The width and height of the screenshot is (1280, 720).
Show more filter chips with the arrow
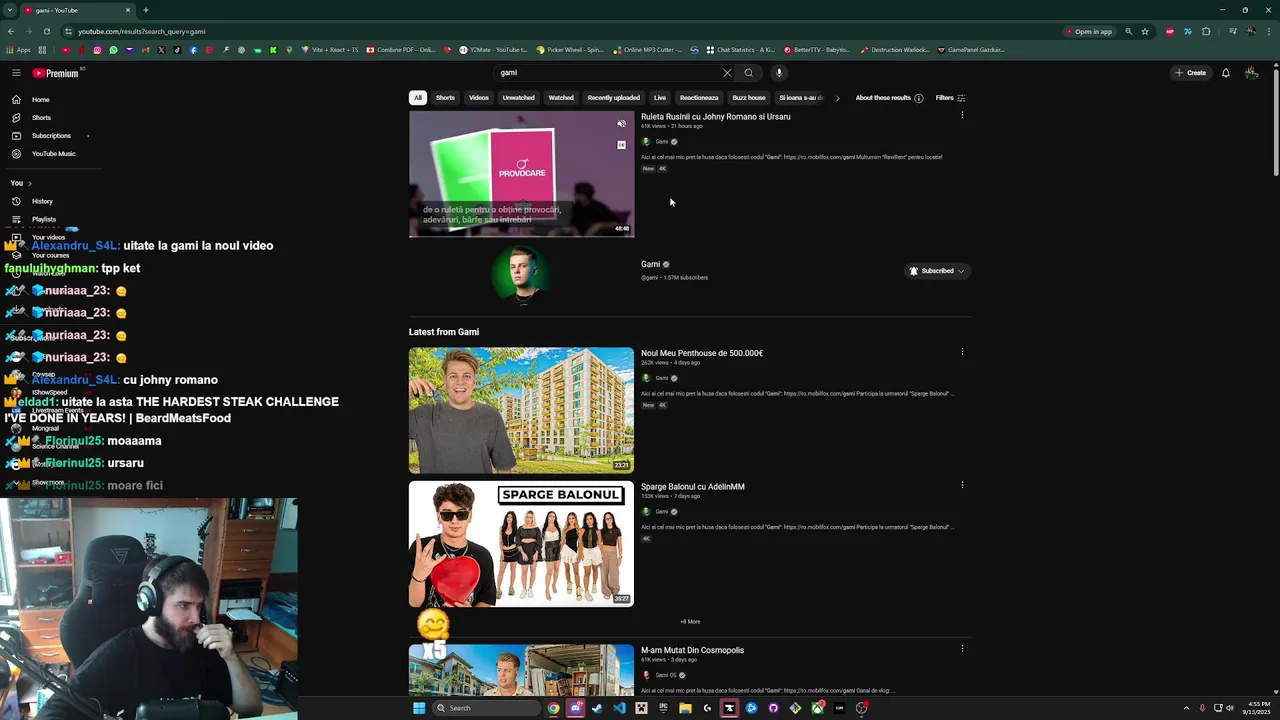point(837,98)
